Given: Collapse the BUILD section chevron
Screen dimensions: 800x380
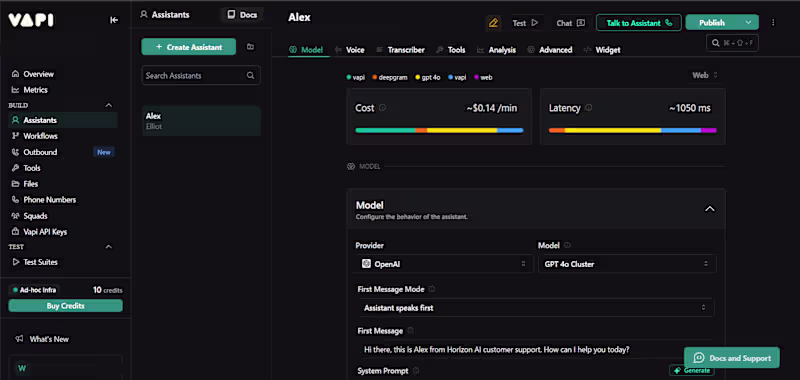Looking at the screenshot, I should coord(109,105).
